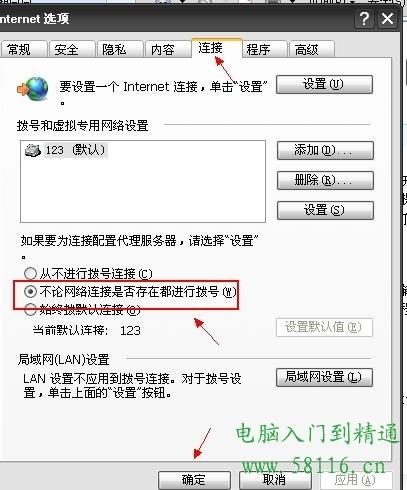Open the 高级 tab
Screen dimensions: 407x490
312,50
